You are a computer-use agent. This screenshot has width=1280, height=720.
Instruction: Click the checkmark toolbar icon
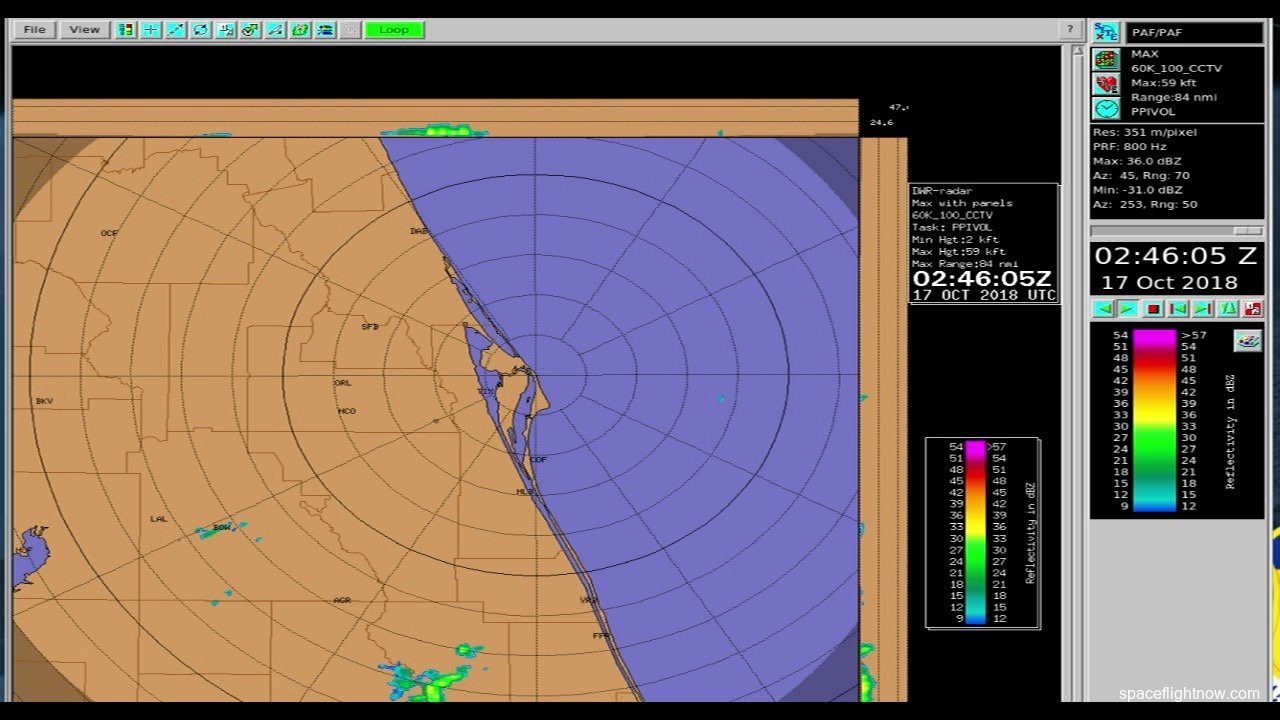click(x=251, y=30)
